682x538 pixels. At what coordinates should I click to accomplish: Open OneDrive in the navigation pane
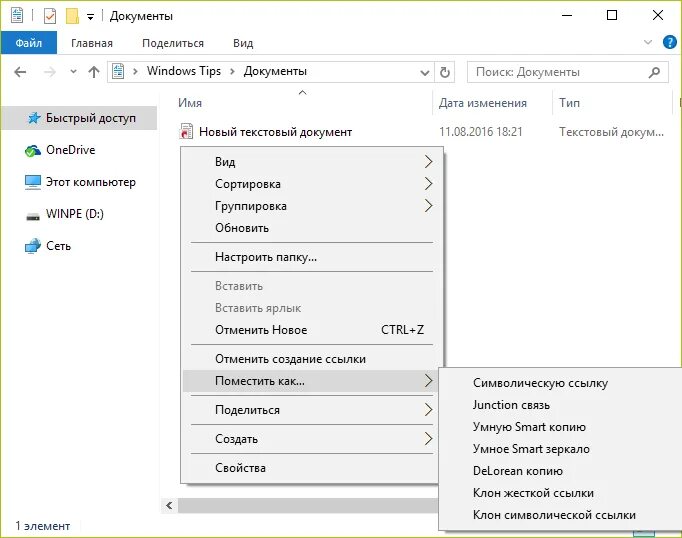pyautogui.click(x=69, y=150)
